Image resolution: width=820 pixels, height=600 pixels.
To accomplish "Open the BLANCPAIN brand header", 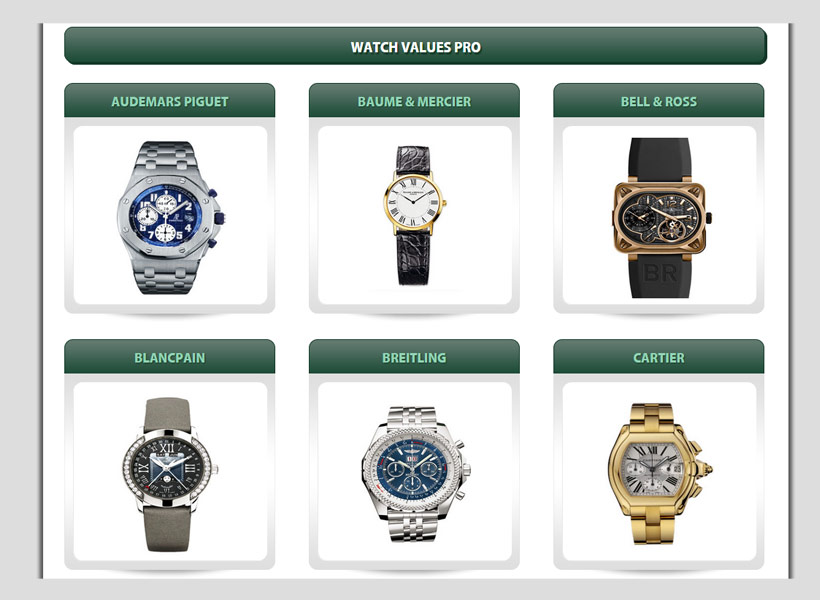I will pos(169,357).
